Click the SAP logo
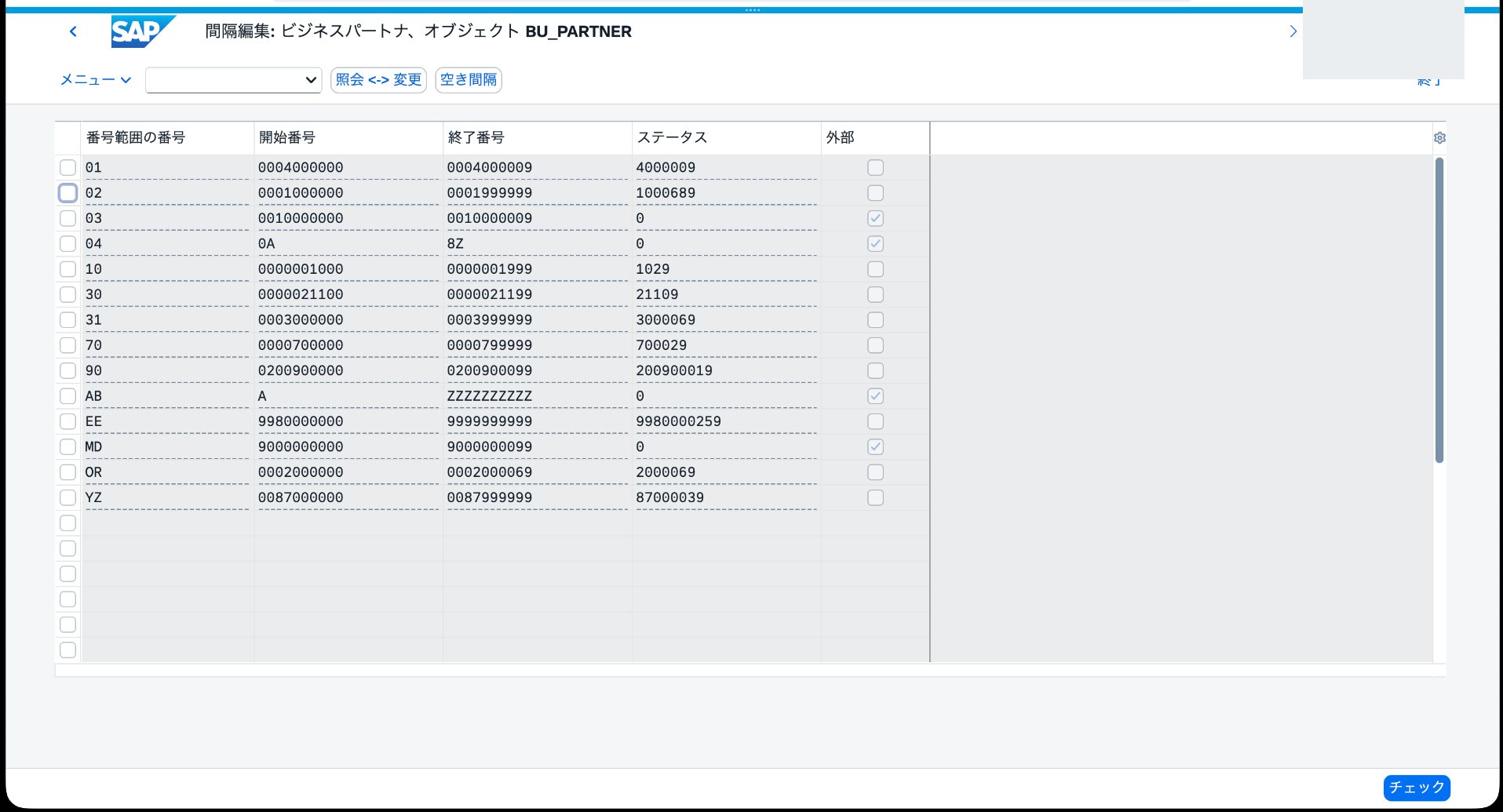Viewport: 1503px width, 812px height. pyautogui.click(x=144, y=31)
